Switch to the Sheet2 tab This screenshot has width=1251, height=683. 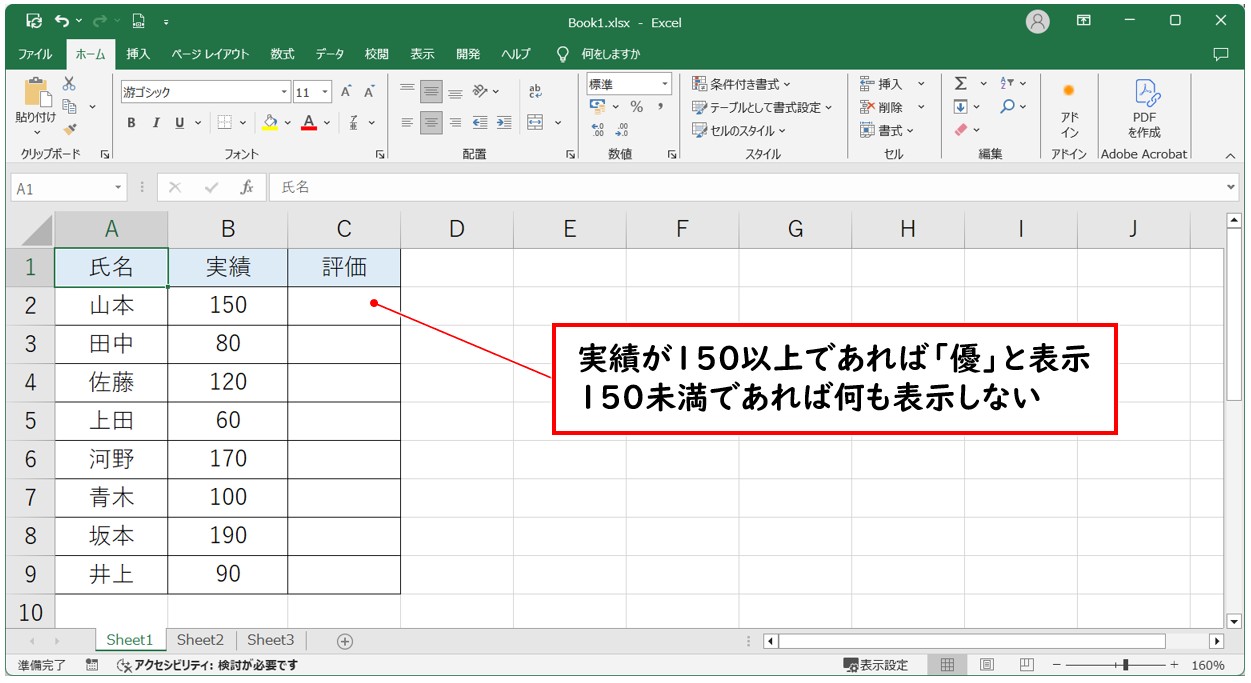200,640
